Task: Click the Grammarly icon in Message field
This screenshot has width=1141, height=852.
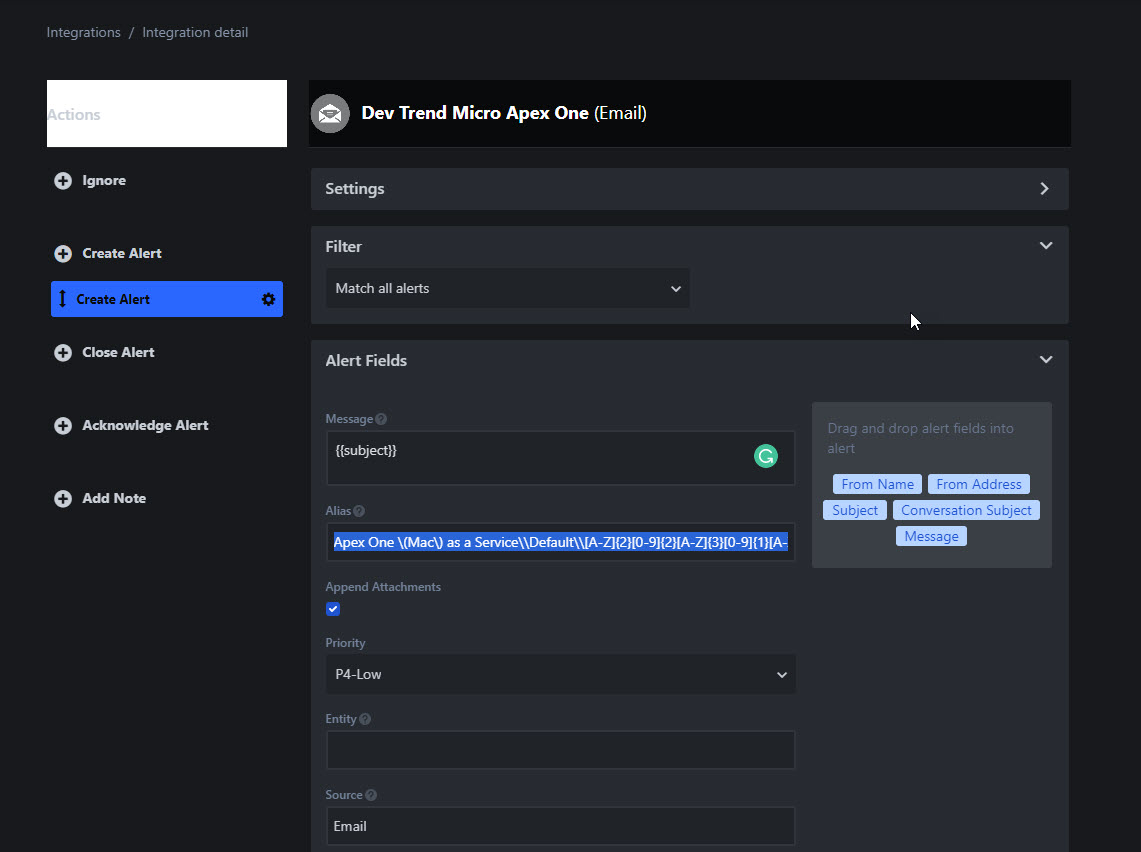Action: [766, 456]
